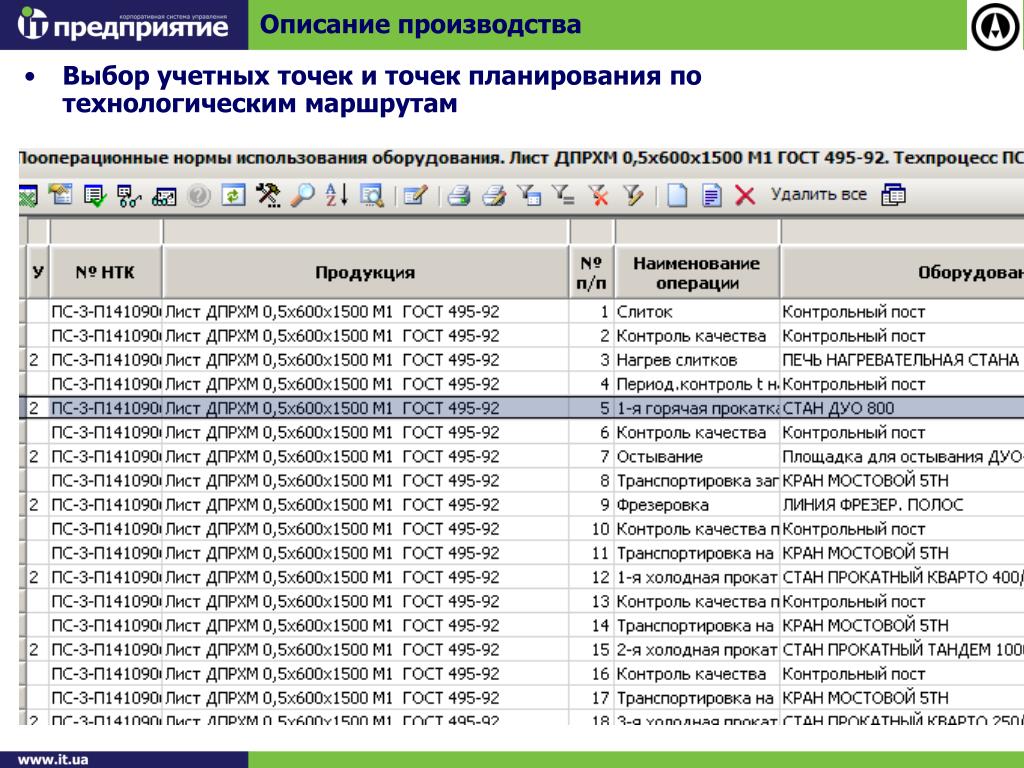
Task: Sort records with the A-Z sort icon
Action: tap(336, 196)
